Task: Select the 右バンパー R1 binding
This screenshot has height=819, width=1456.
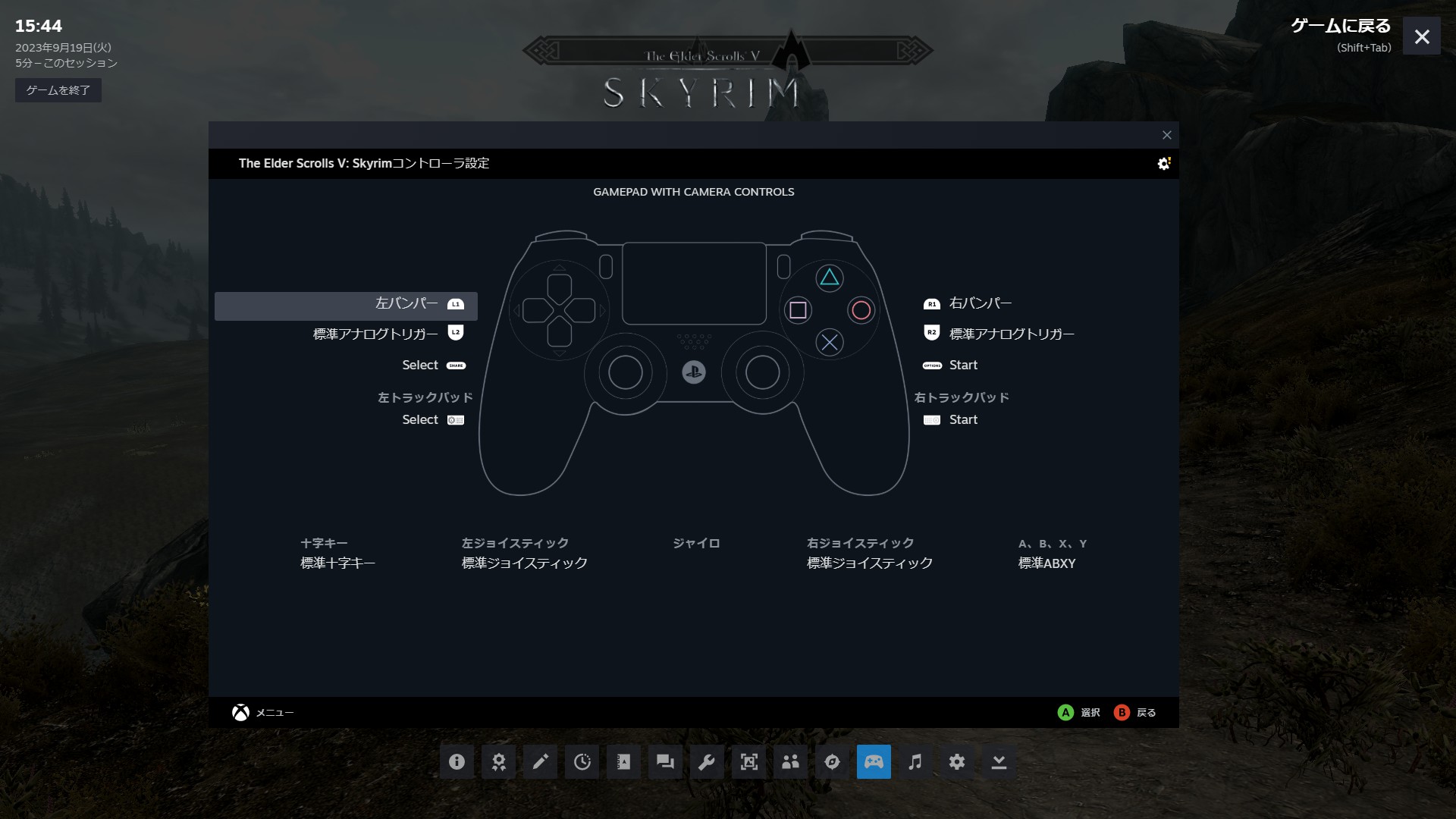Action: 980,303
